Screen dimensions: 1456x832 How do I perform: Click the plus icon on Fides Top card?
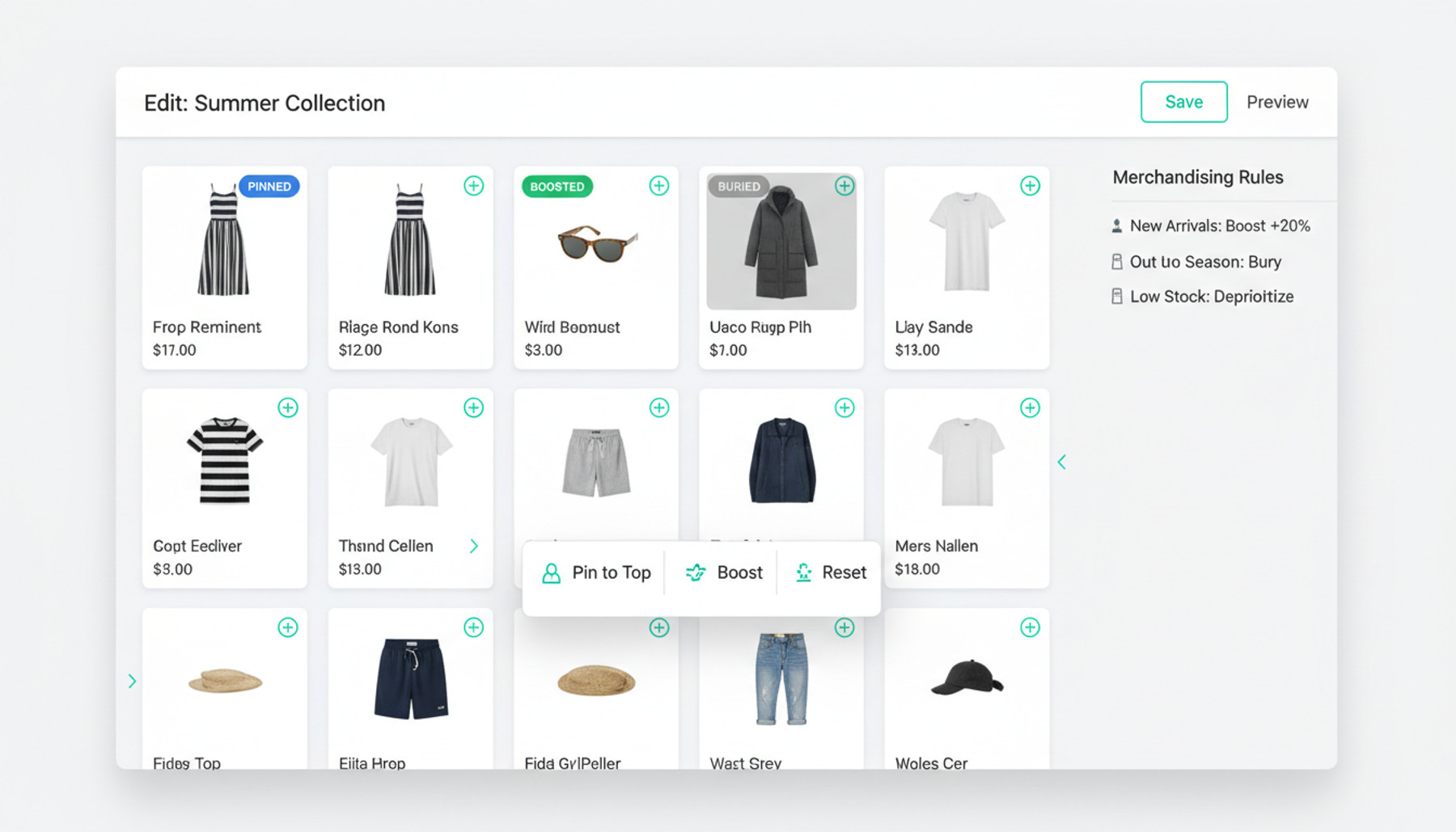288,627
